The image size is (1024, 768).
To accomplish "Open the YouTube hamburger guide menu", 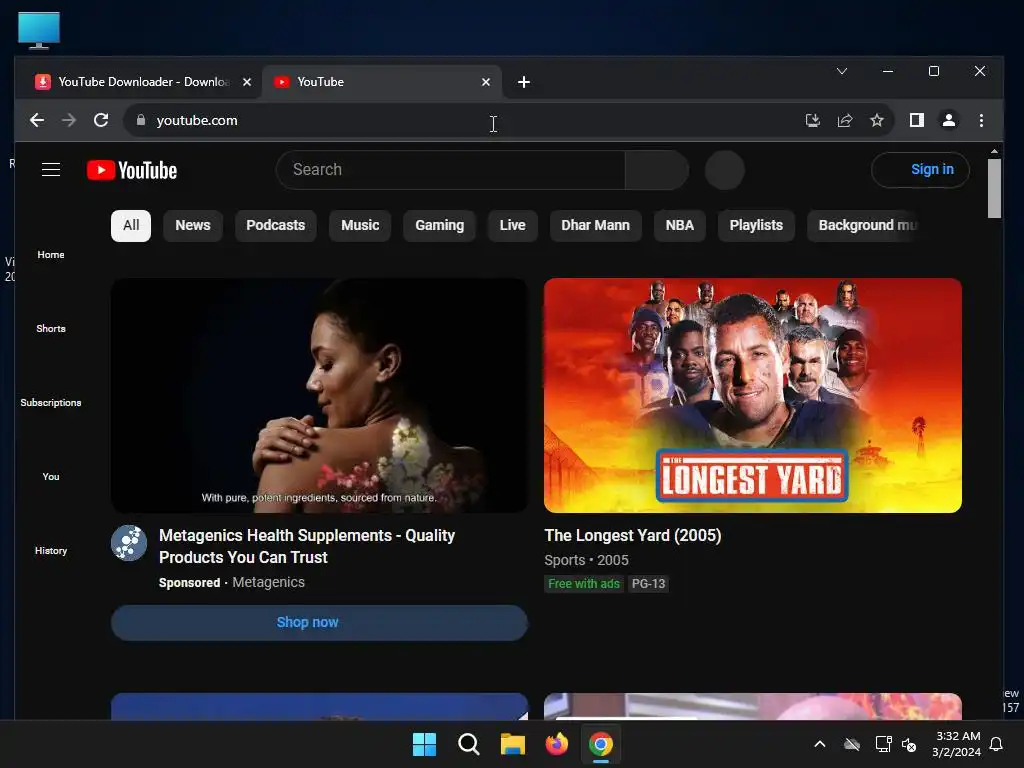I will pos(51,170).
